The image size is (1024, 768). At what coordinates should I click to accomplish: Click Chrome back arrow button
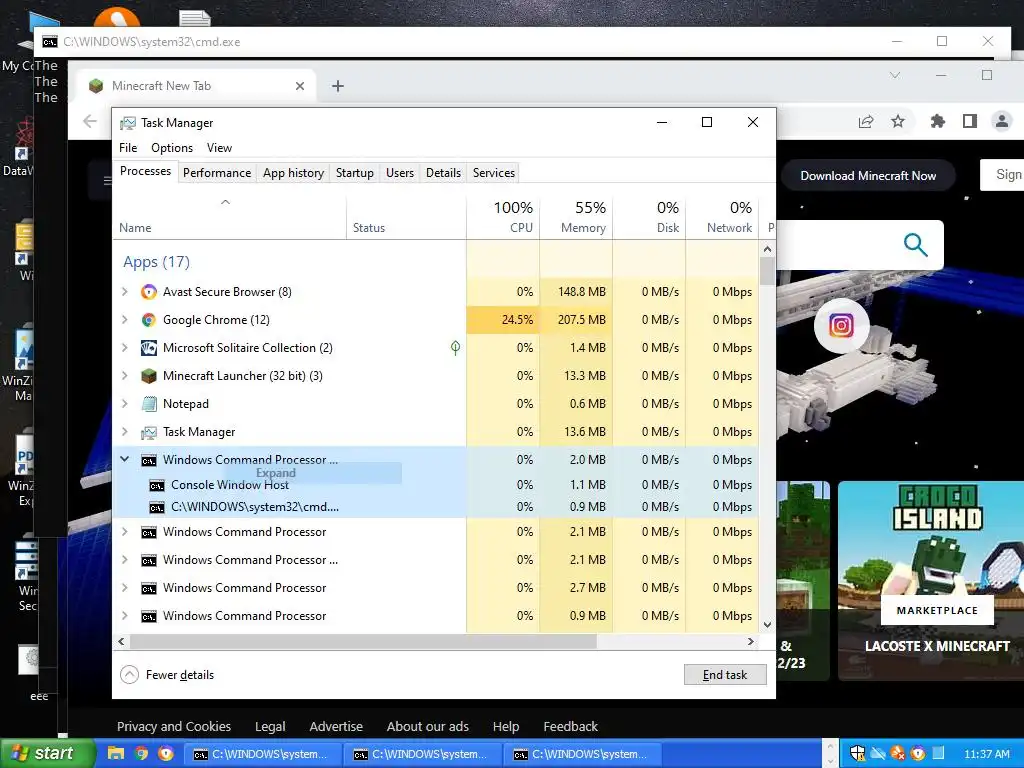pos(90,121)
